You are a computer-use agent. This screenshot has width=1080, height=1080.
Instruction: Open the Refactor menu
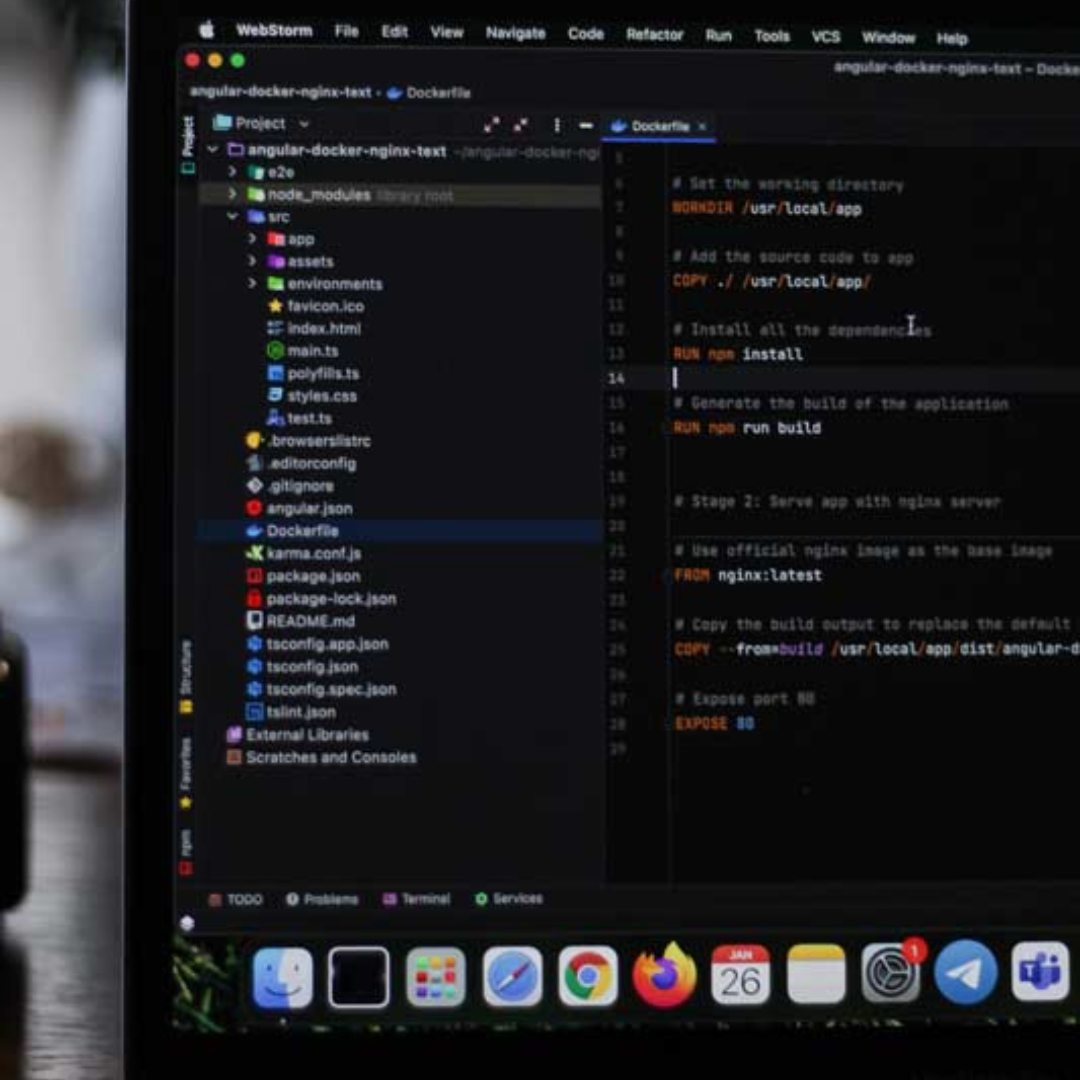[654, 34]
